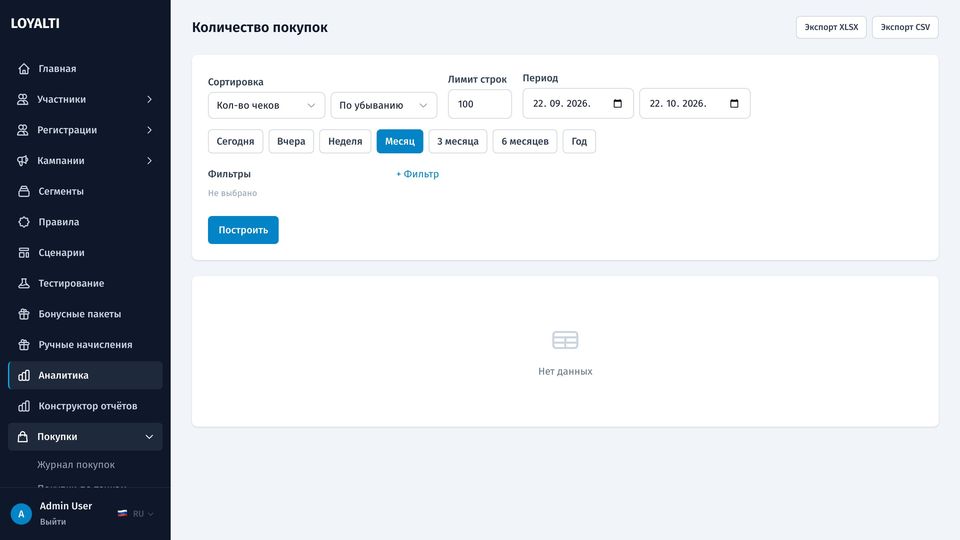Click the Ручные начисления sidebar item
Image resolution: width=960 pixels, height=540 pixels.
85,344
